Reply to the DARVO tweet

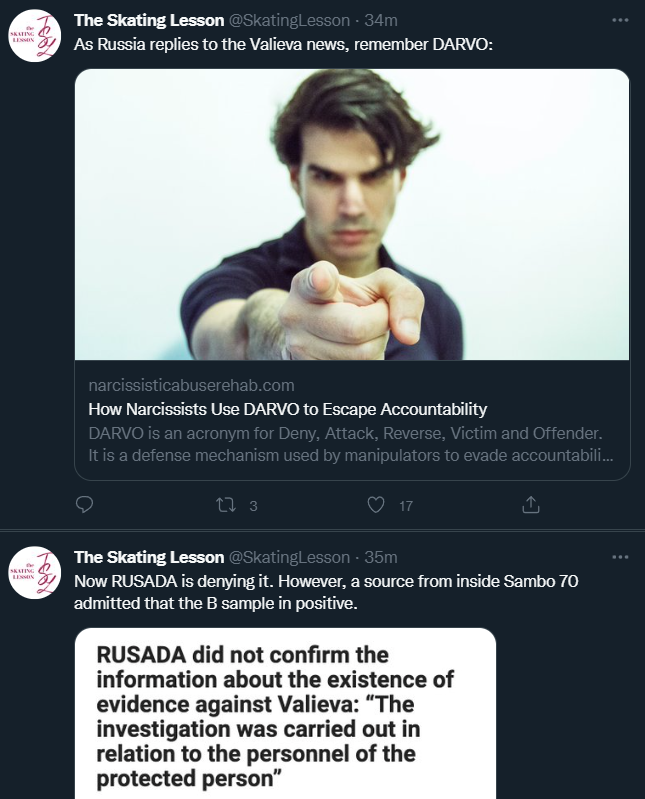85,505
